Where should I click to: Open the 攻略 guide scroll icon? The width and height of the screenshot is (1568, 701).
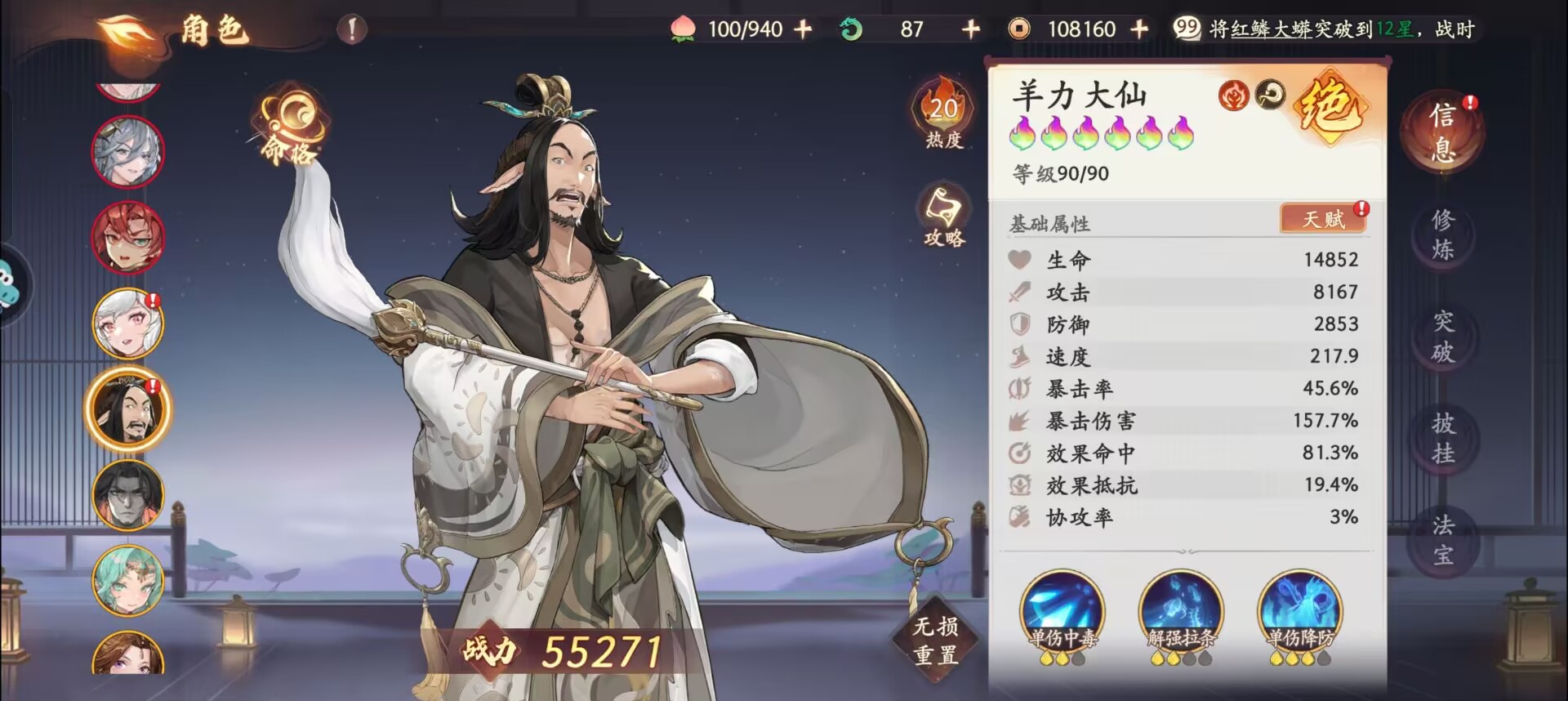point(943,216)
